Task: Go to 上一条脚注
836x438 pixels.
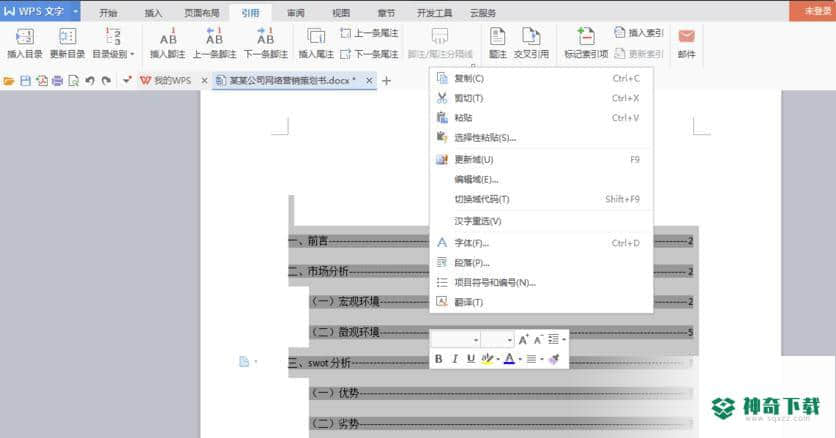Action: [214, 43]
